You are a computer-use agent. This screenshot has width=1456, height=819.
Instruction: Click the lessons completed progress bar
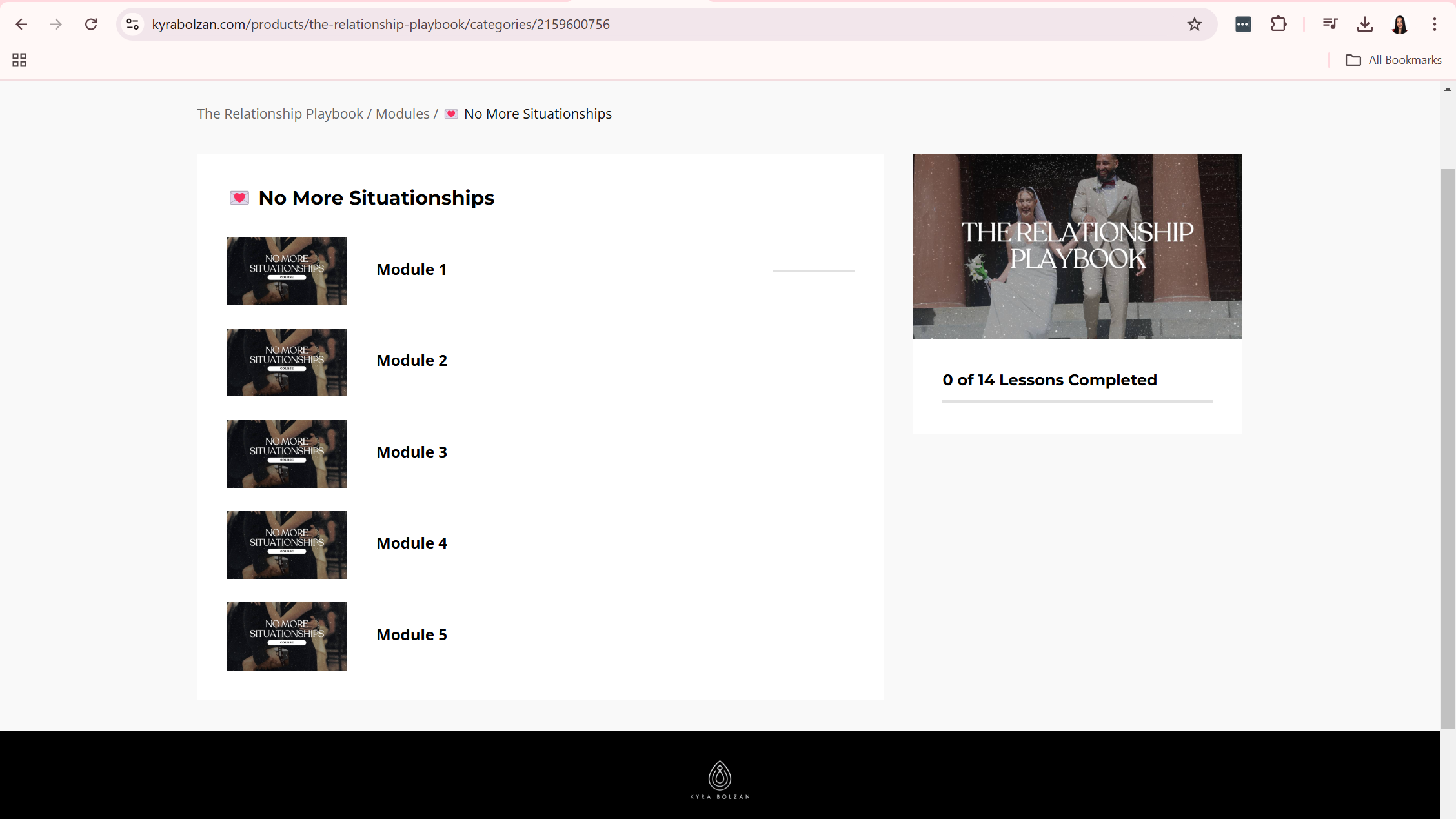1077,401
